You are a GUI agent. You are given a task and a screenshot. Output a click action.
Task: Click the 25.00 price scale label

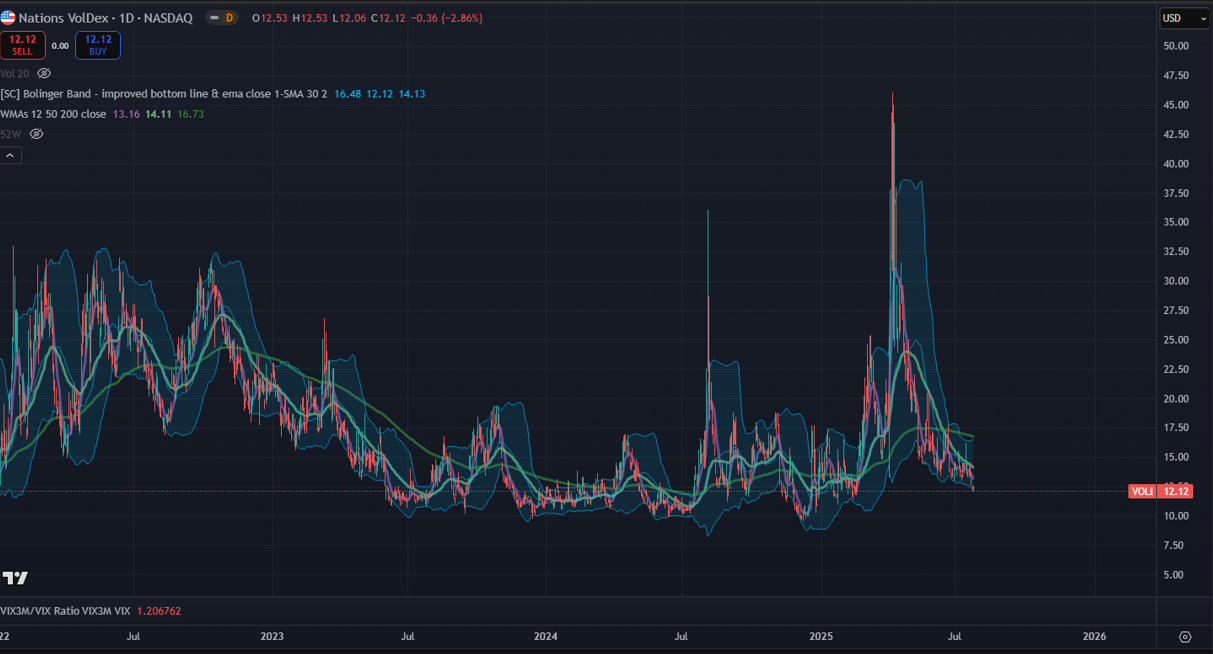(1175, 339)
